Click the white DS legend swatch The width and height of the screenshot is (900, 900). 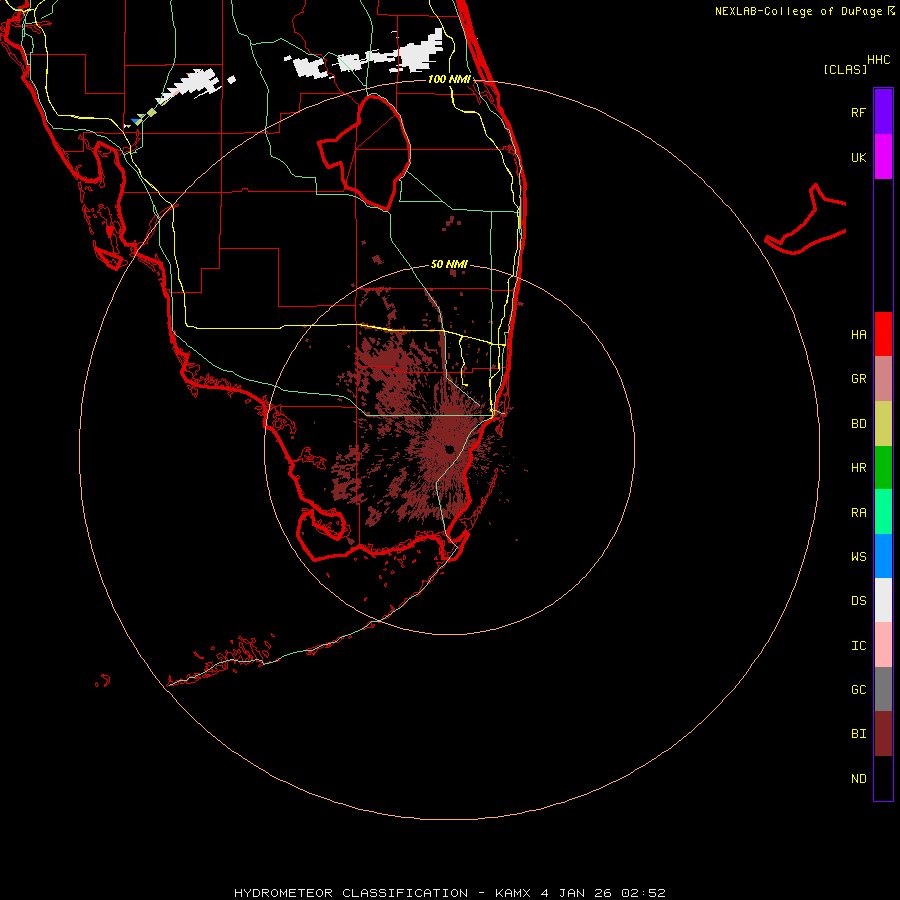[x=883, y=600]
